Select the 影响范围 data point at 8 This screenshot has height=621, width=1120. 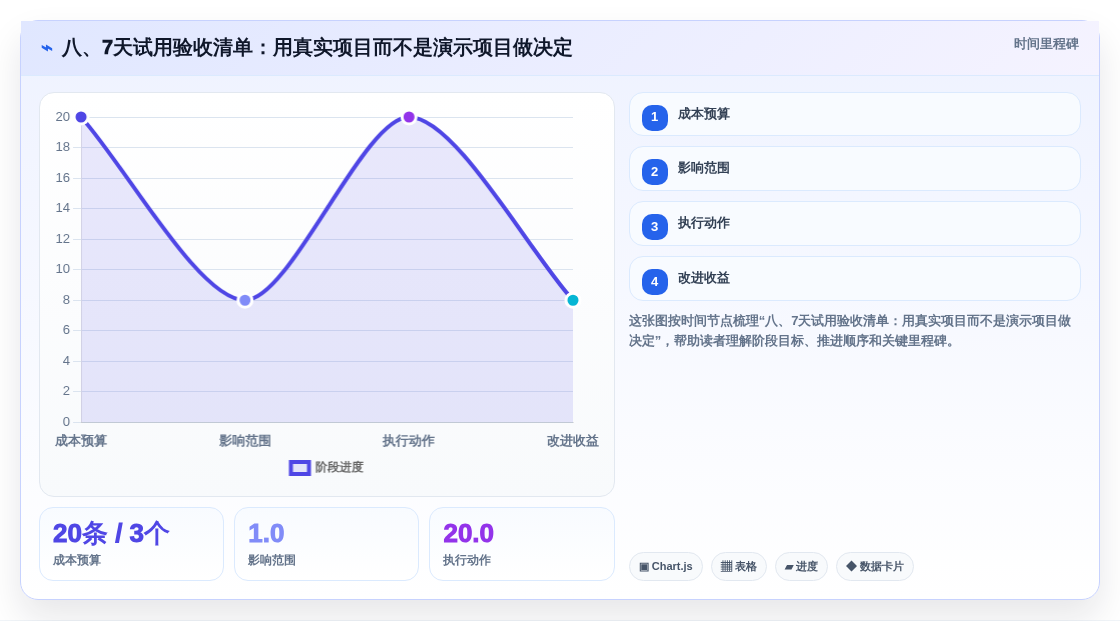point(245,300)
